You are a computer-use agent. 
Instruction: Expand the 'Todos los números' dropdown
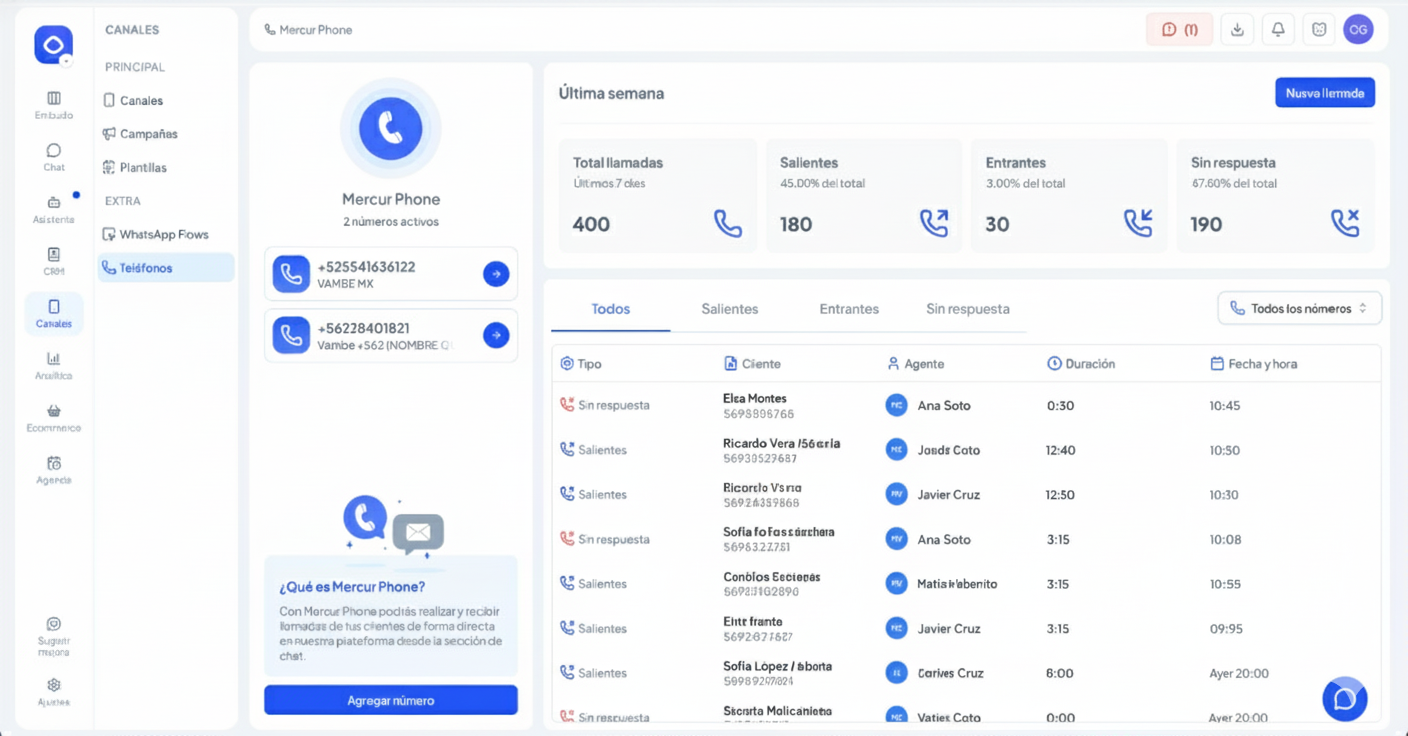(x=1299, y=309)
